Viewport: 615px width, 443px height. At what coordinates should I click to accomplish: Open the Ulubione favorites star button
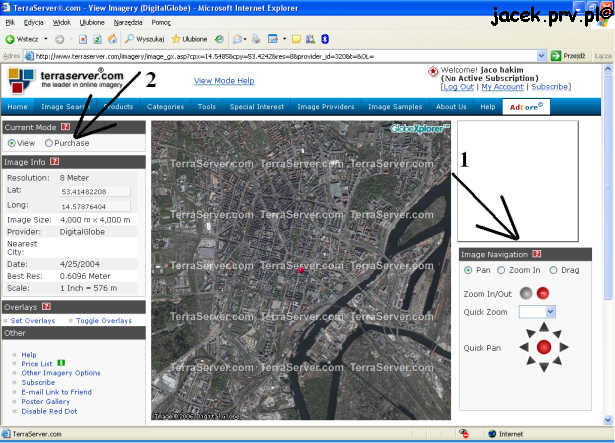tap(189, 39)
